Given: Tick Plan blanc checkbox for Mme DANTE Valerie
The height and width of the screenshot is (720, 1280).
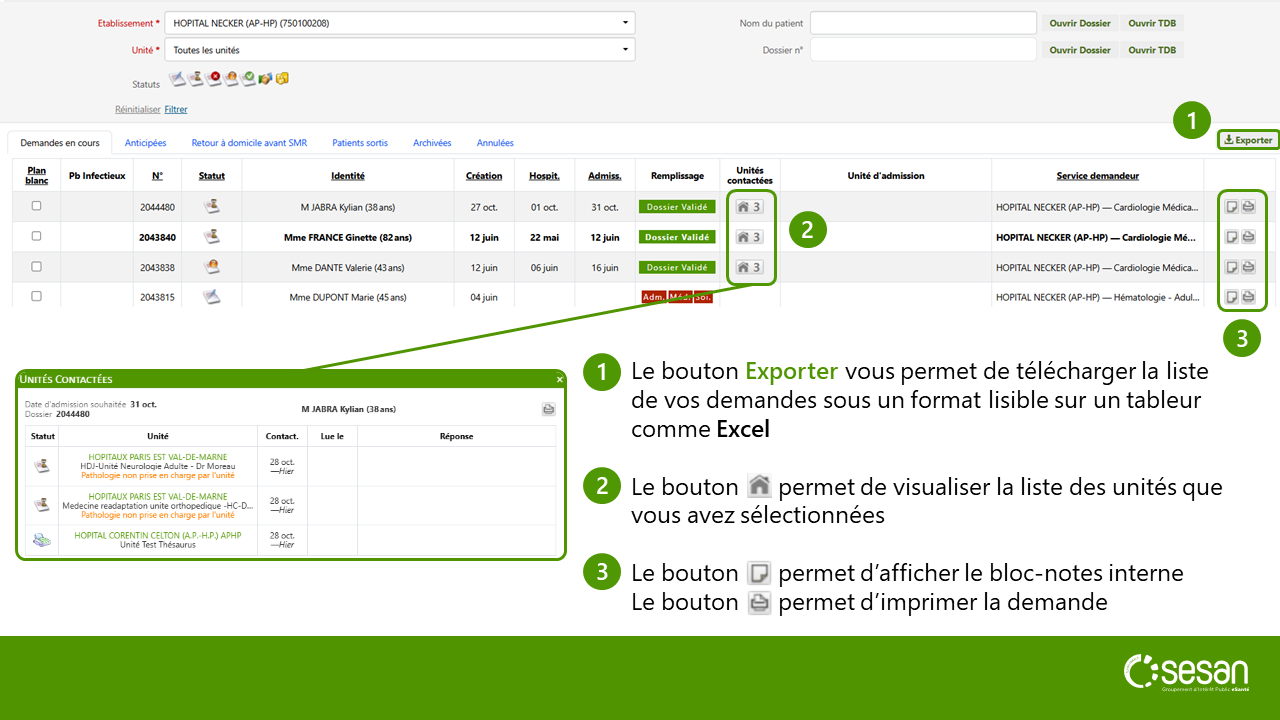Looking at the screenshot, I should 37,266.
